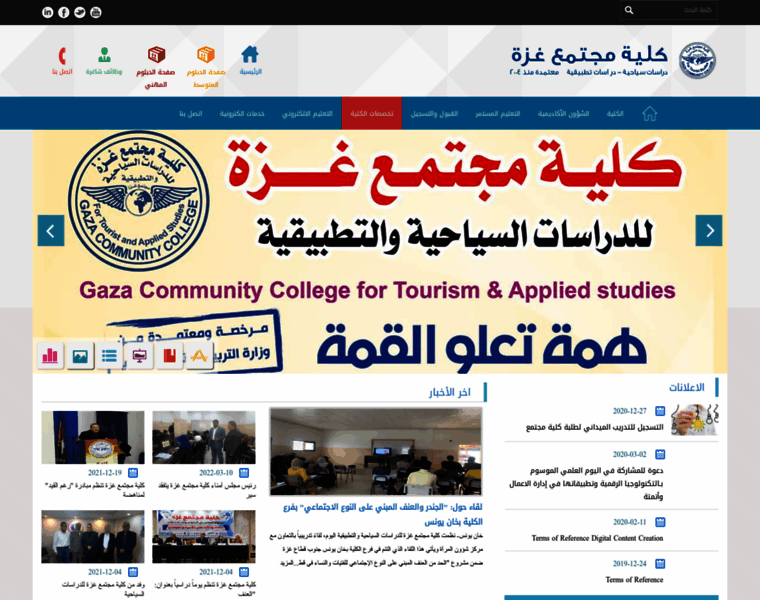Open the القبول والتسجيل nav menu
This screenshot has width=760, height=600.
click(434, 114)
